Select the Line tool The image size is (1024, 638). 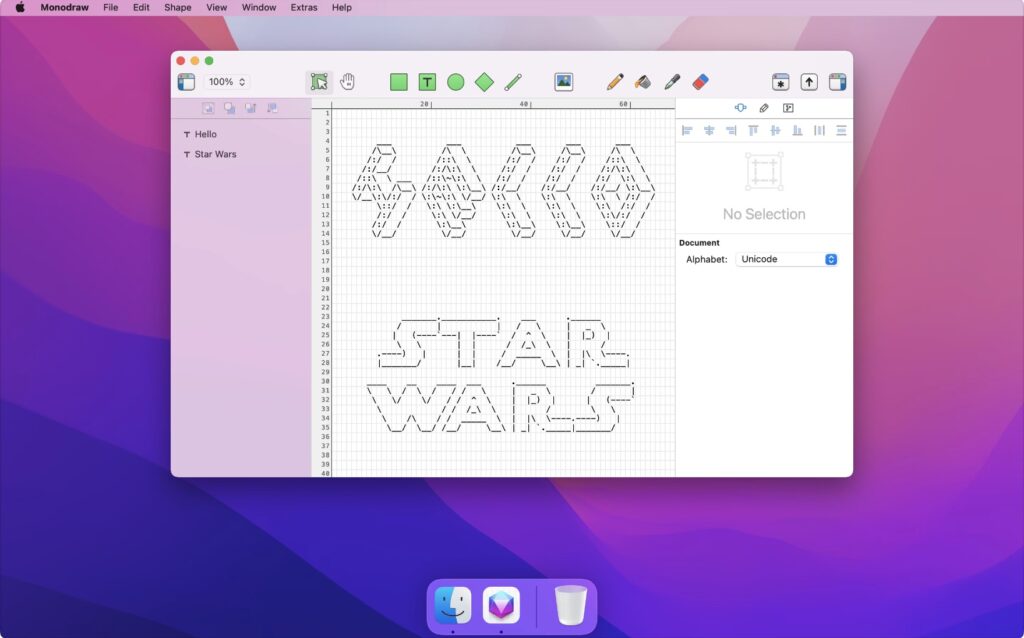[x=512, y=82]
